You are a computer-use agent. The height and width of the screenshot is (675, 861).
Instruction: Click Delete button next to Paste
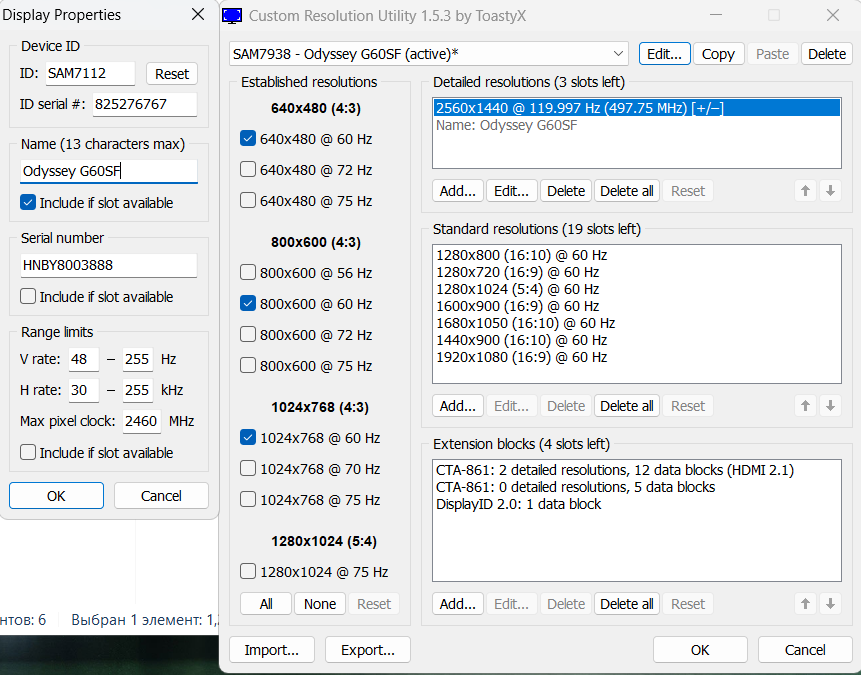[826, 54]
